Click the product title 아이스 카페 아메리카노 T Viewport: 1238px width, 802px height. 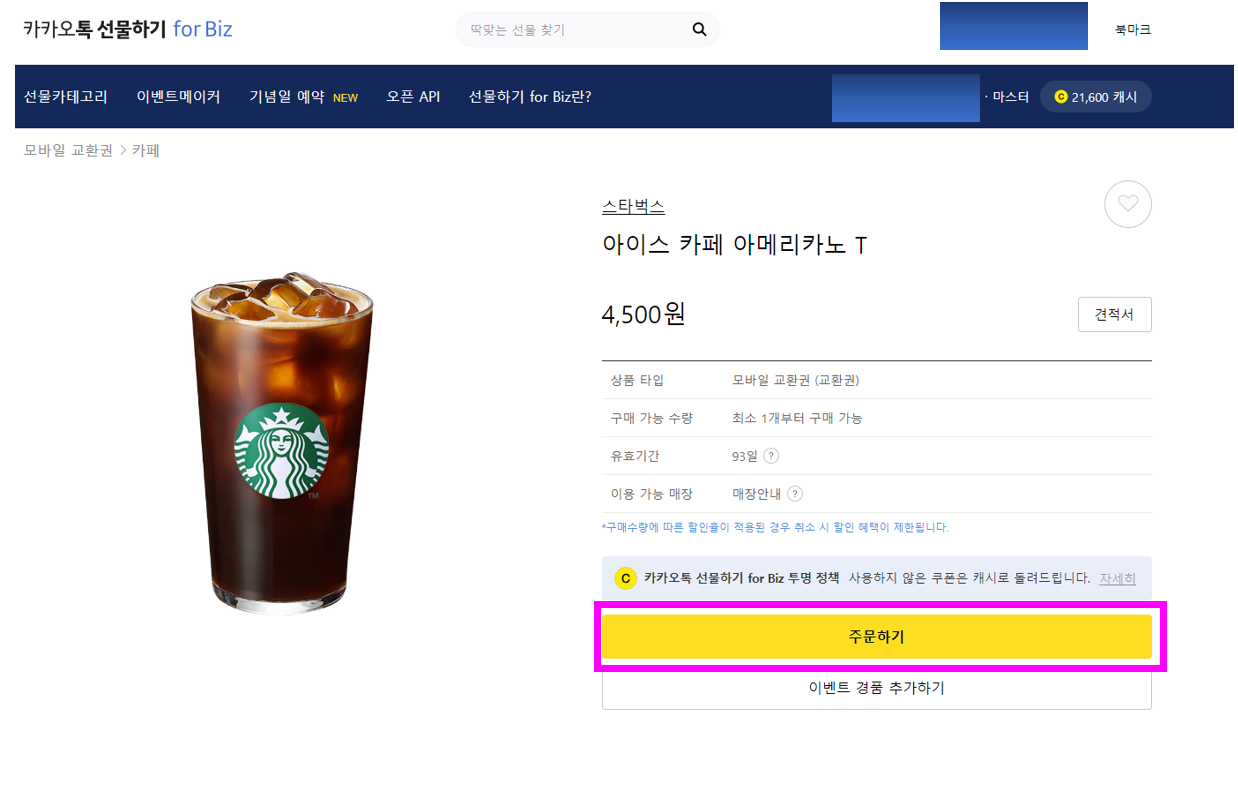pyautogui.click(x=734, y=244)
